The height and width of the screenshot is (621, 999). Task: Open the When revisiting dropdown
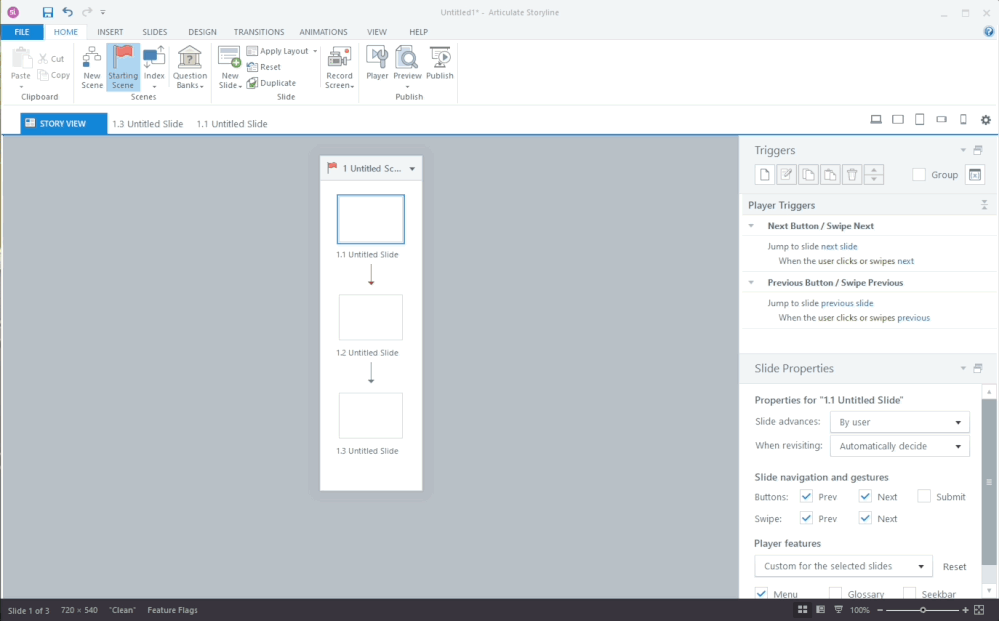click(x=899, y=446)
